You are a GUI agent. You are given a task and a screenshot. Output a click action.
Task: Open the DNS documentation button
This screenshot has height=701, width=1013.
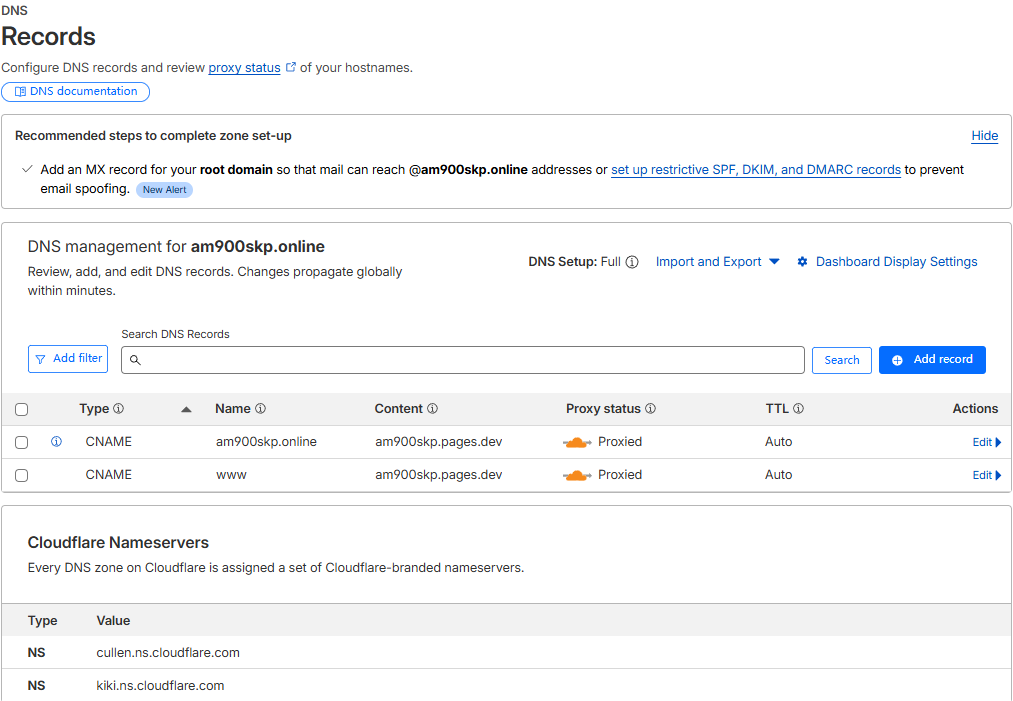coord(76,92)
